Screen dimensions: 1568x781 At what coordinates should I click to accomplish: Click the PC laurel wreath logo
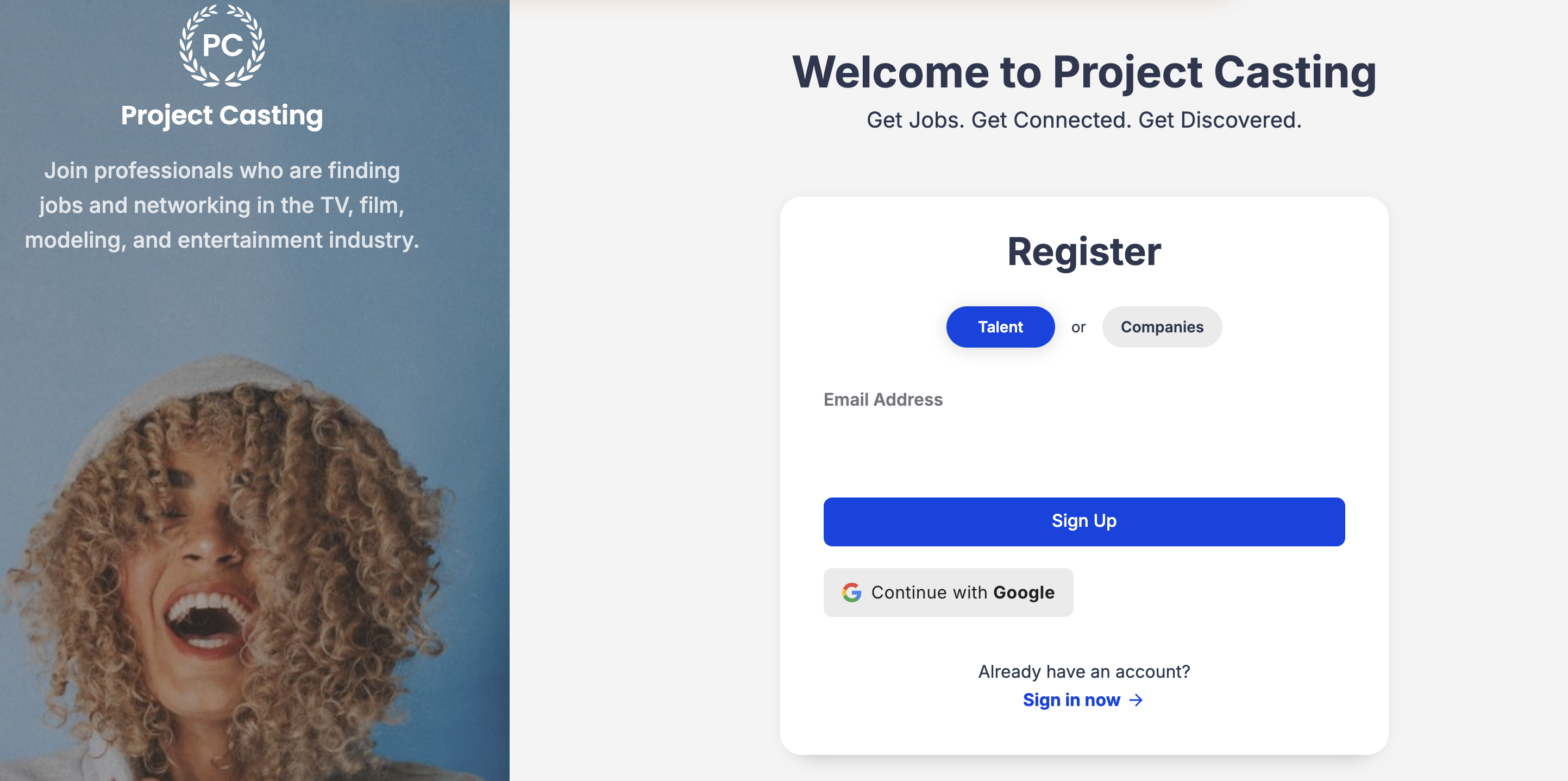coord(222,45)
